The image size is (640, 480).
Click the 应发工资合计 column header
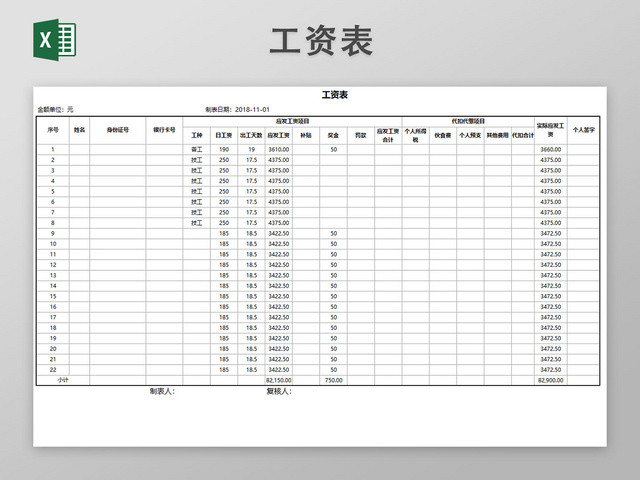pos(388,135)
